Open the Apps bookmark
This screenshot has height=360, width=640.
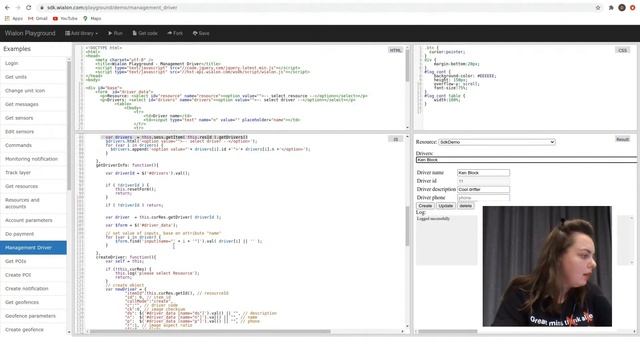pos(13,18)
